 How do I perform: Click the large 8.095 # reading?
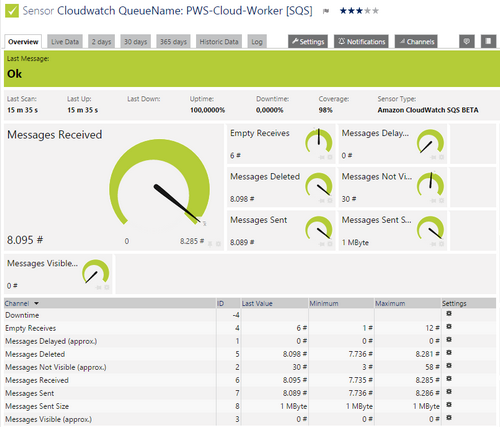25,240
